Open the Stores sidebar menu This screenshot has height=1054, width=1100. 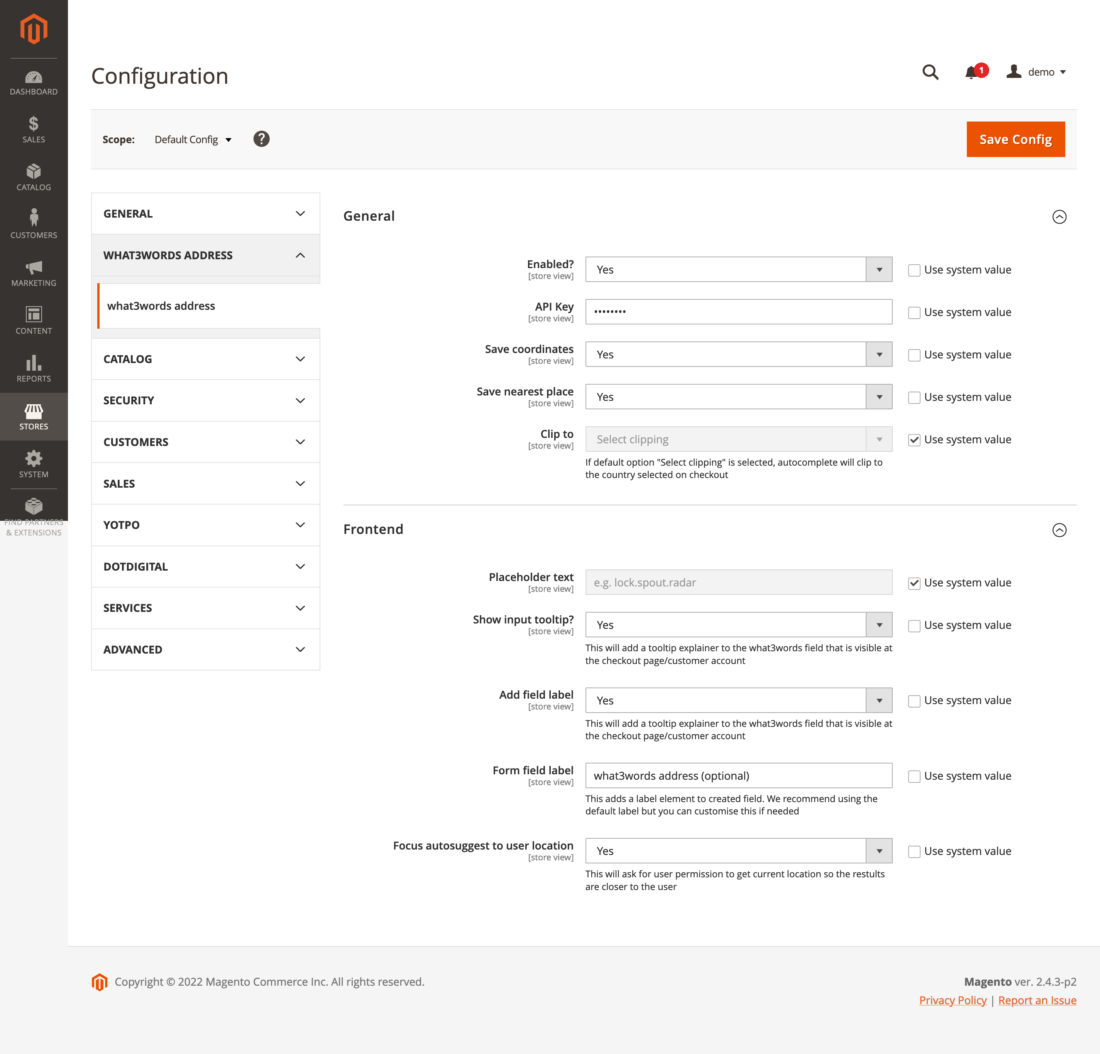pyautogui.click(x=34, y=417)
